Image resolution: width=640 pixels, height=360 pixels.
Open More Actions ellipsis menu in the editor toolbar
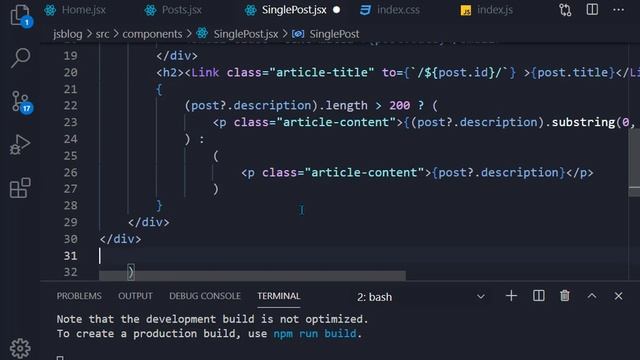point(618,10)
